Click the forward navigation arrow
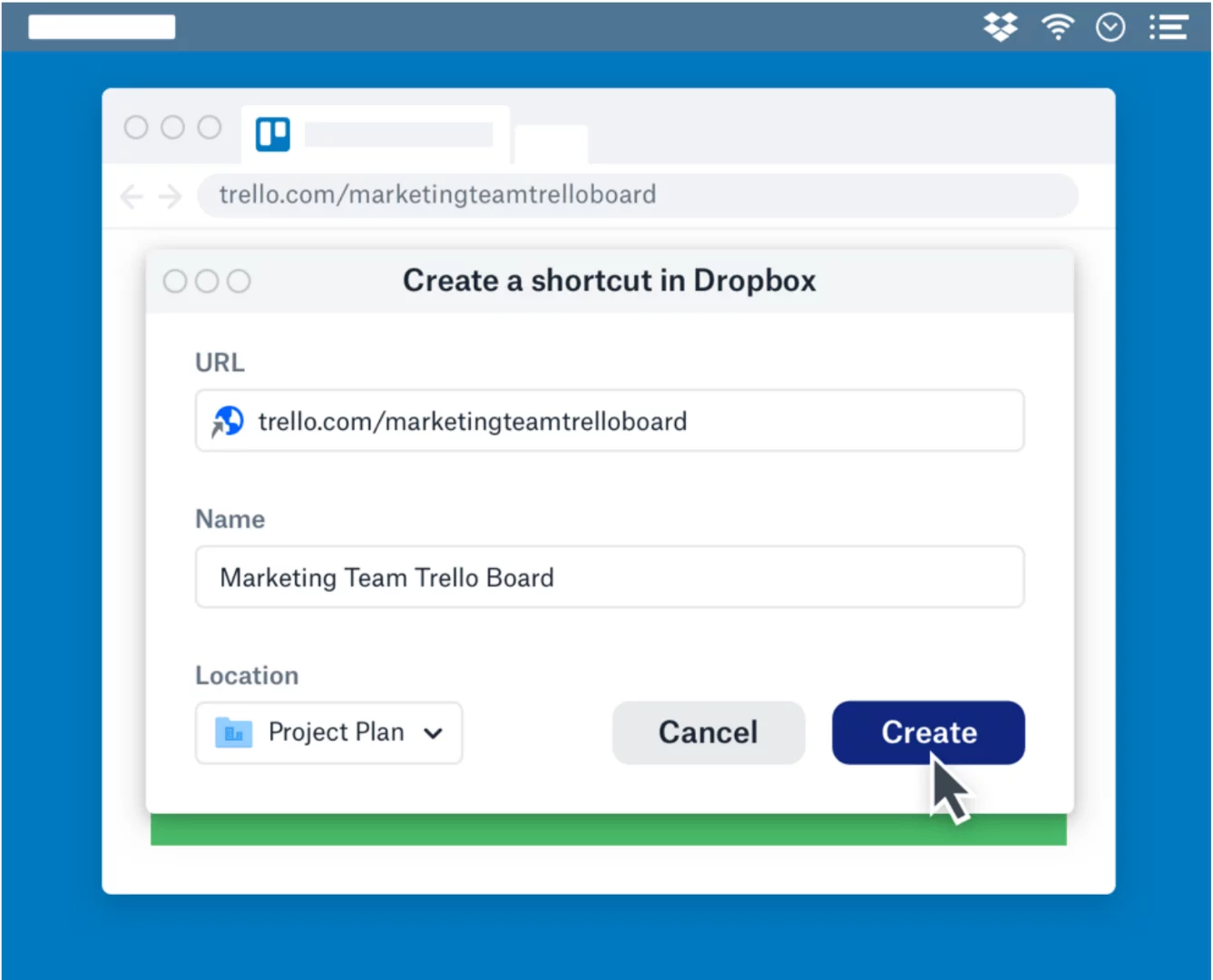 pyautogui.click(x=171, y=196)
